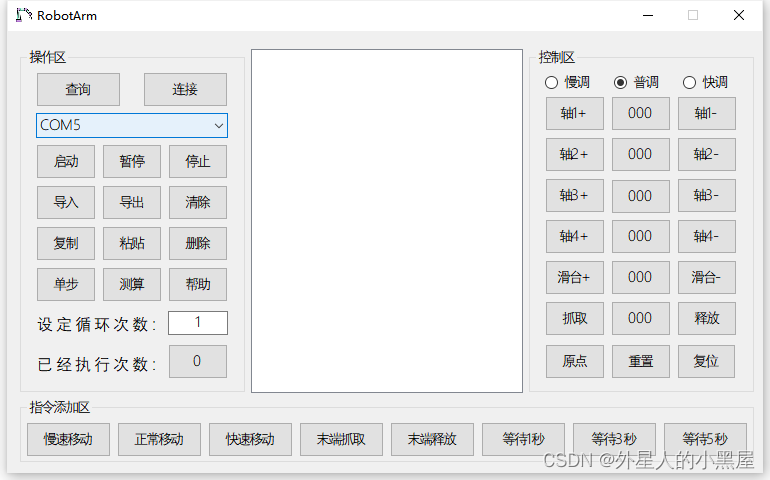This screenshot has width=770, height=480.
Task: Click the 轴2- button
Action: click(x=707, y=154)
